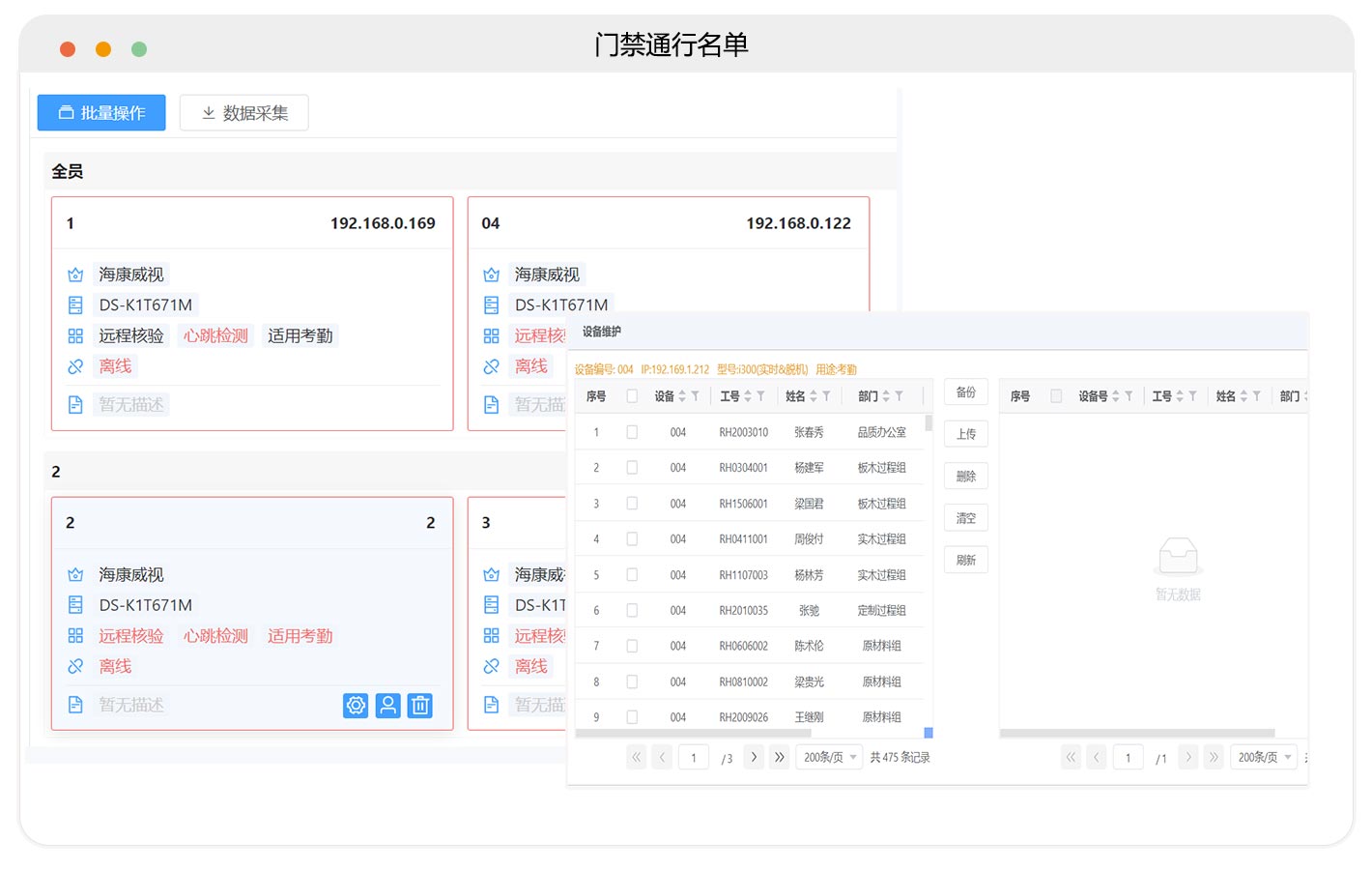
Task: Sort the empty table by 设备号
Action: tap(1116, 396)
